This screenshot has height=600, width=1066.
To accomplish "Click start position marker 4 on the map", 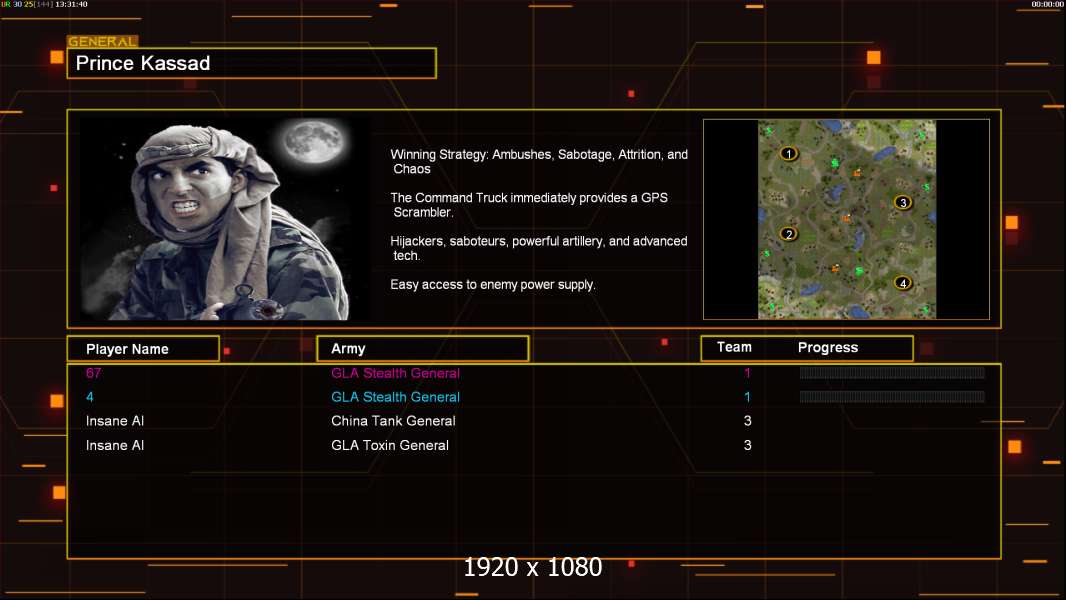I will pos(903,283).
